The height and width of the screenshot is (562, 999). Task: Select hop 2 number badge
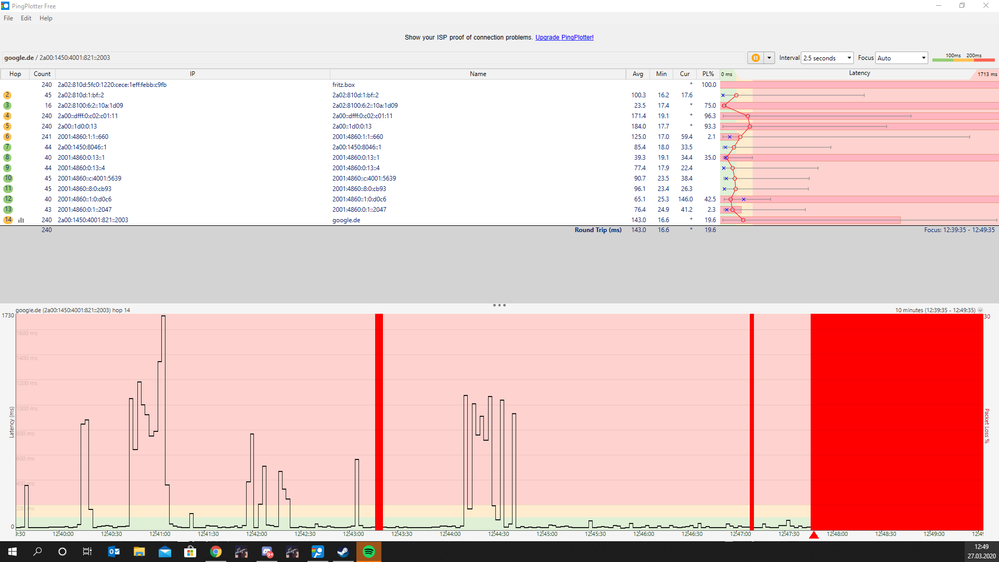[x=8, y=95]
